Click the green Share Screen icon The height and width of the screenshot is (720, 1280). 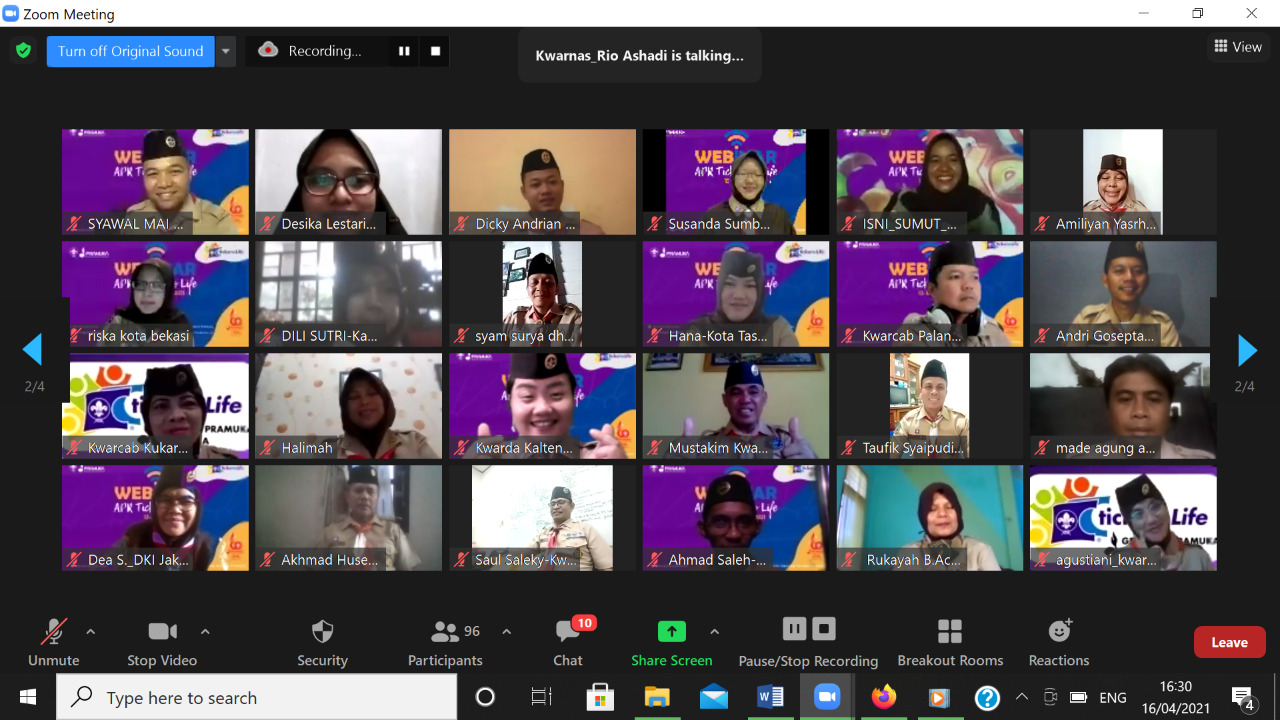tap(671, 631)
